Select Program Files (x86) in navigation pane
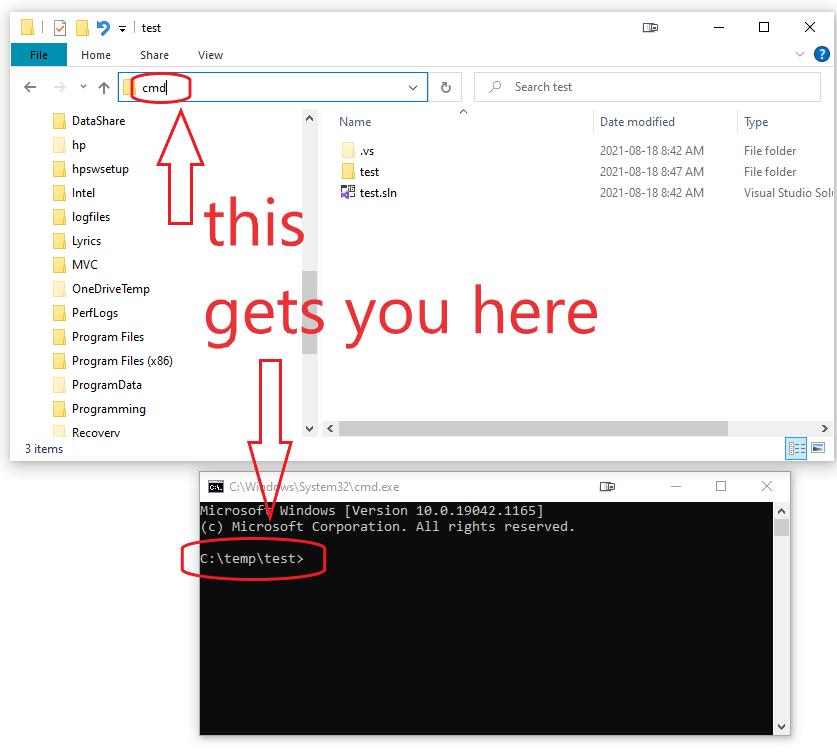Image resolution: width=837 pixels, height=752 pixels. coord(122,361)
